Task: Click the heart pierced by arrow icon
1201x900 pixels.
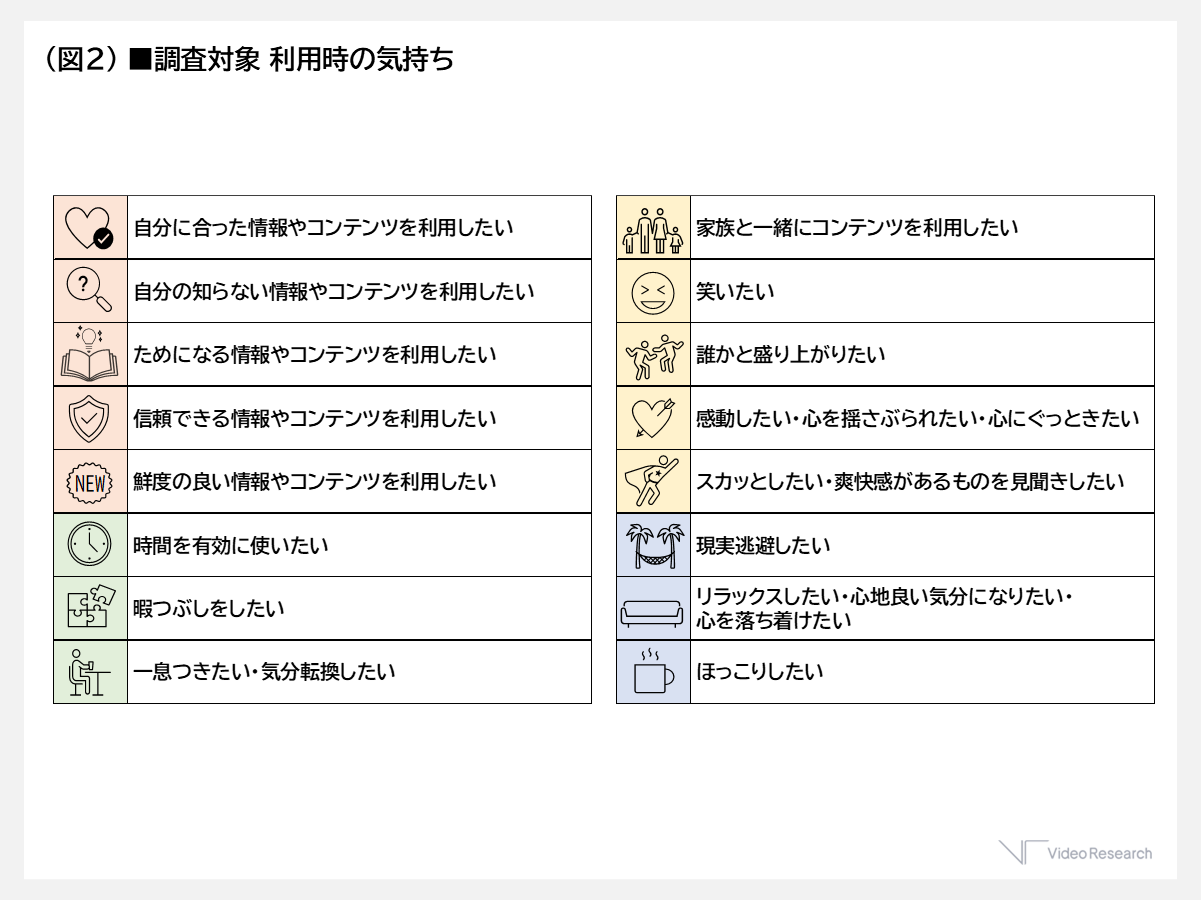Action: pyautogui.click(x=652, y=419)
